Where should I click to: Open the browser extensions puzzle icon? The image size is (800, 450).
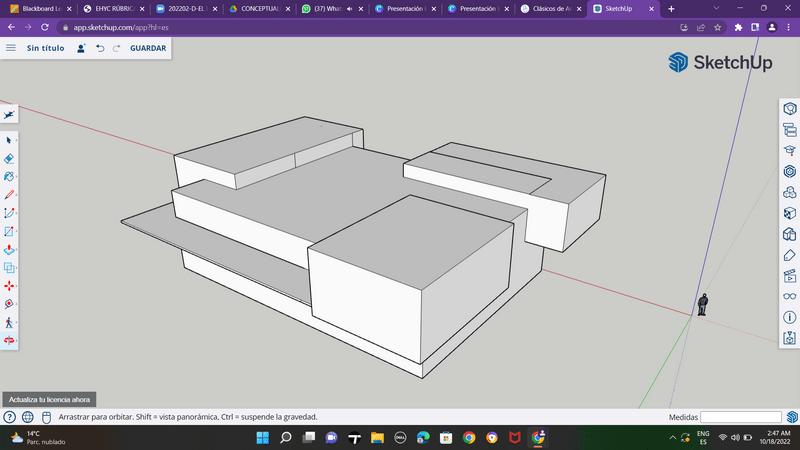(738, 28)
